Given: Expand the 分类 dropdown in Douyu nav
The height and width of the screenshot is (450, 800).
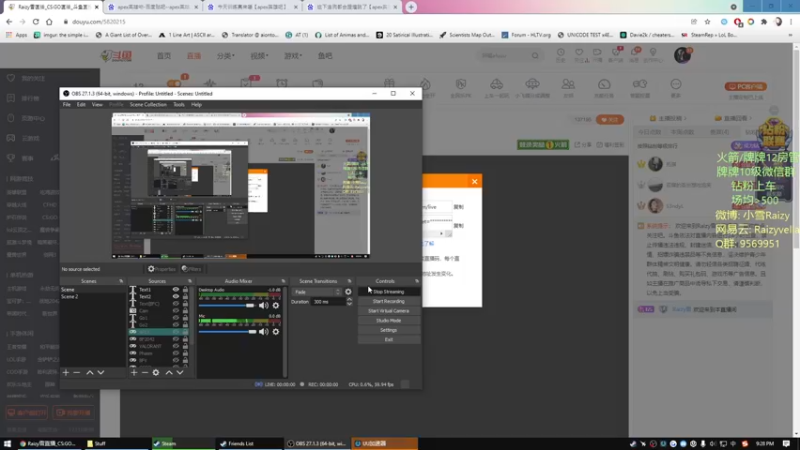Looking at the screenshot, I should coord(226,56).
